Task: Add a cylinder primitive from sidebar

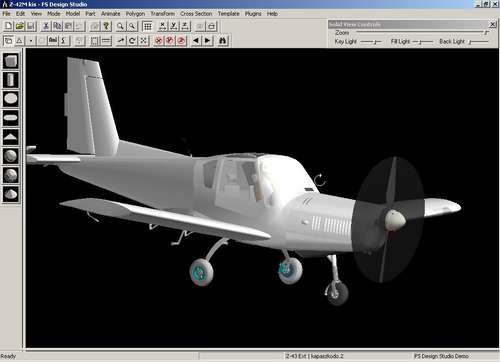Action: point(11,80)
